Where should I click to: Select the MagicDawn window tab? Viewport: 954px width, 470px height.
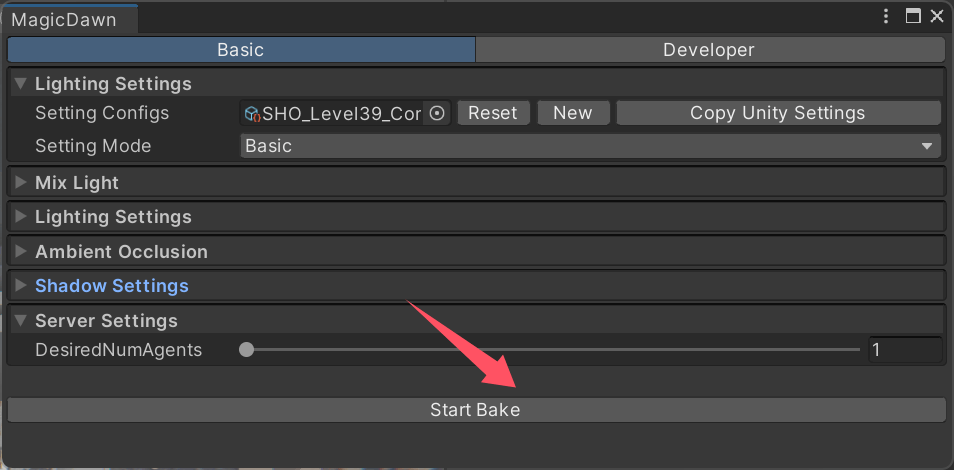pos(64,19)
